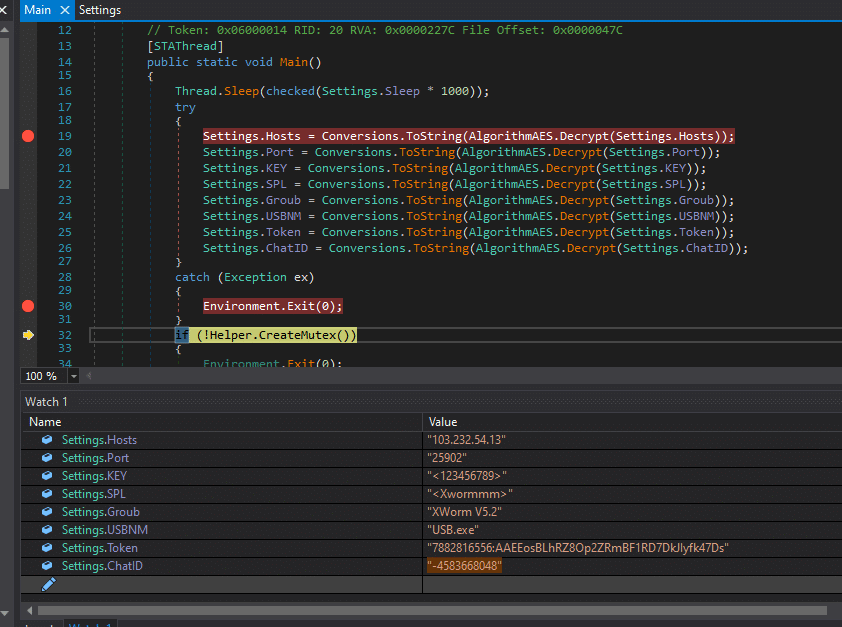The height and width of the screenshot is (627, 842).
Task: Select the Settings.Groub watch icon
Action: (47, 512)
